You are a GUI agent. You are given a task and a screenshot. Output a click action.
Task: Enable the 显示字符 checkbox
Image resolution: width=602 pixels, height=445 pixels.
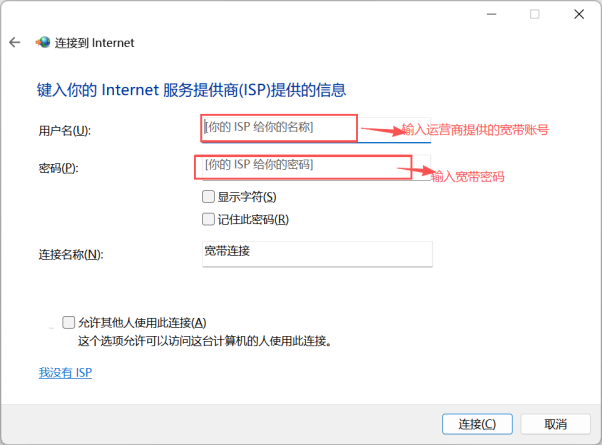[x=208, y=197]
